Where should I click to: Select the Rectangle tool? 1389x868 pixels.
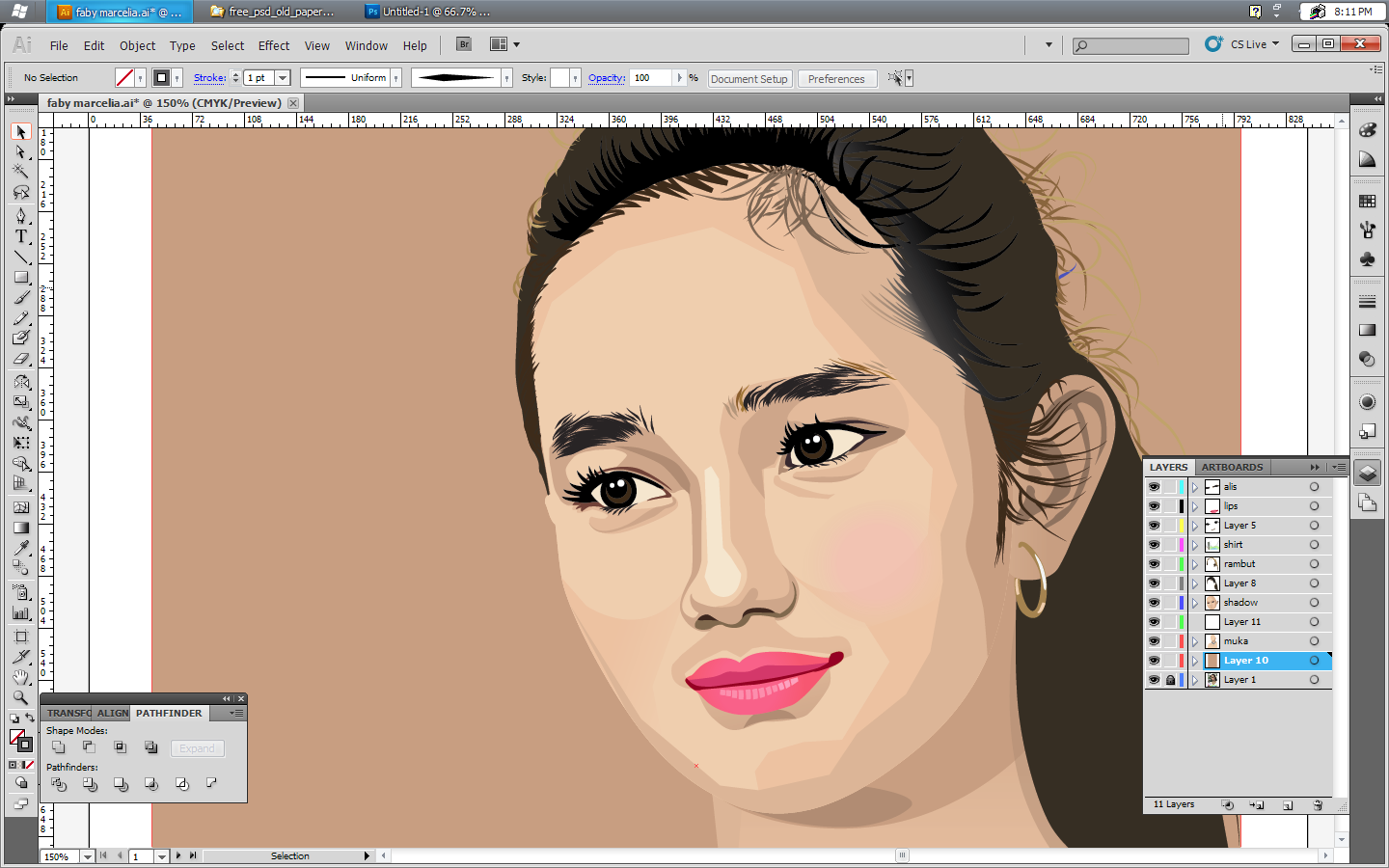pos(21,278)
